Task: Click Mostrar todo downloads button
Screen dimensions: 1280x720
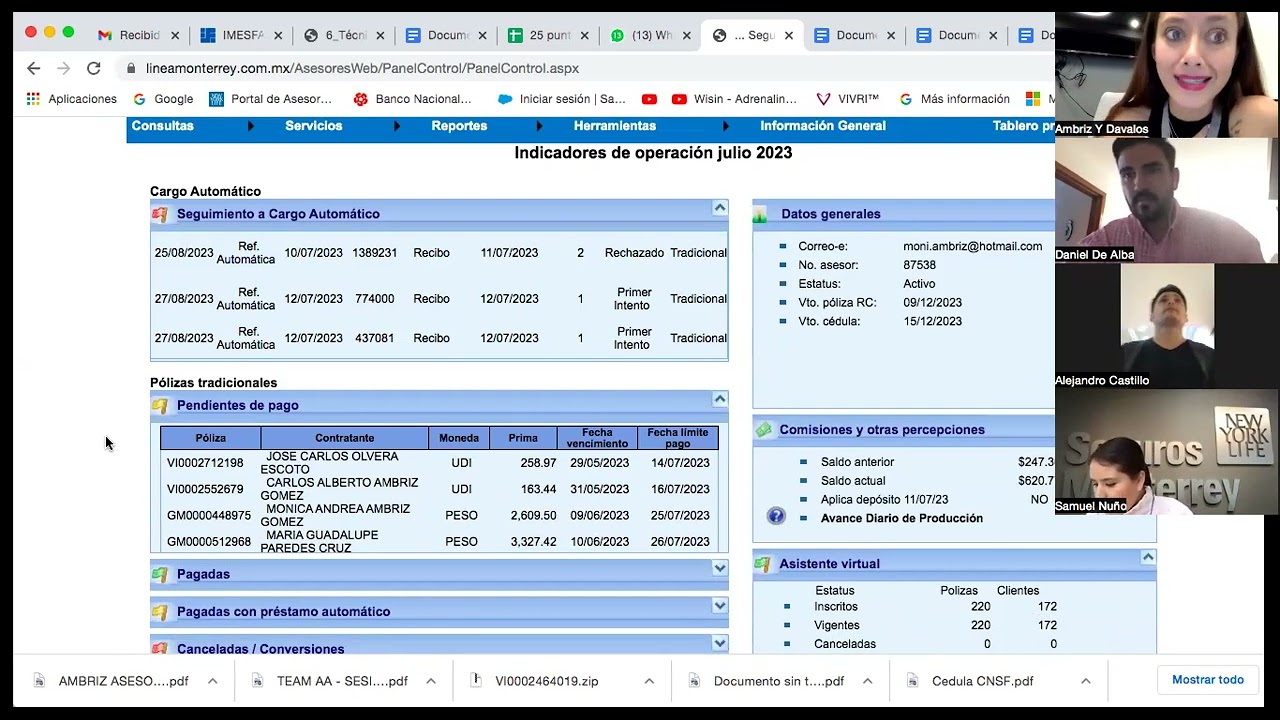Action: [x=1208, y=680]
